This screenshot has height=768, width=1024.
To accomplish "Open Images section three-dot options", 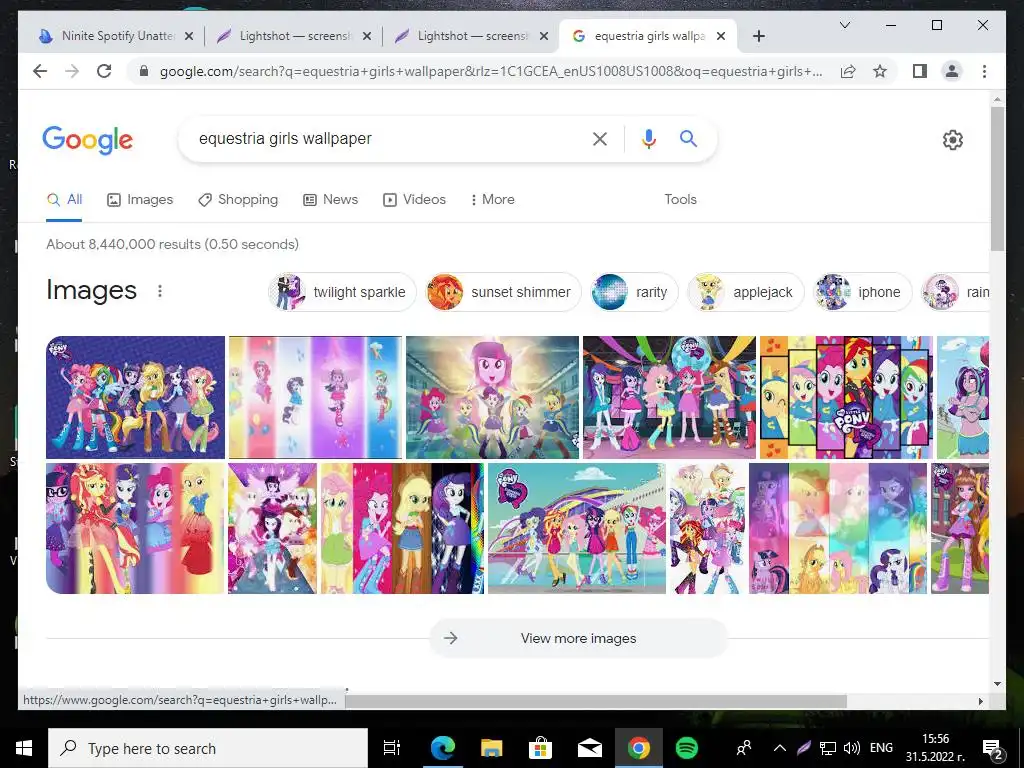I will click(159, 291).
